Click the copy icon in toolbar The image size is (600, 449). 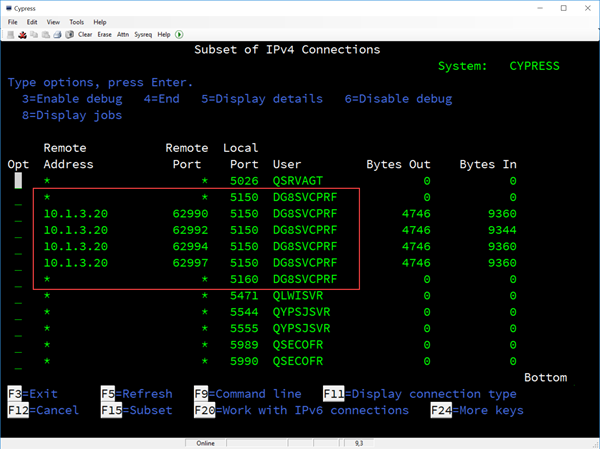point(33,34)
